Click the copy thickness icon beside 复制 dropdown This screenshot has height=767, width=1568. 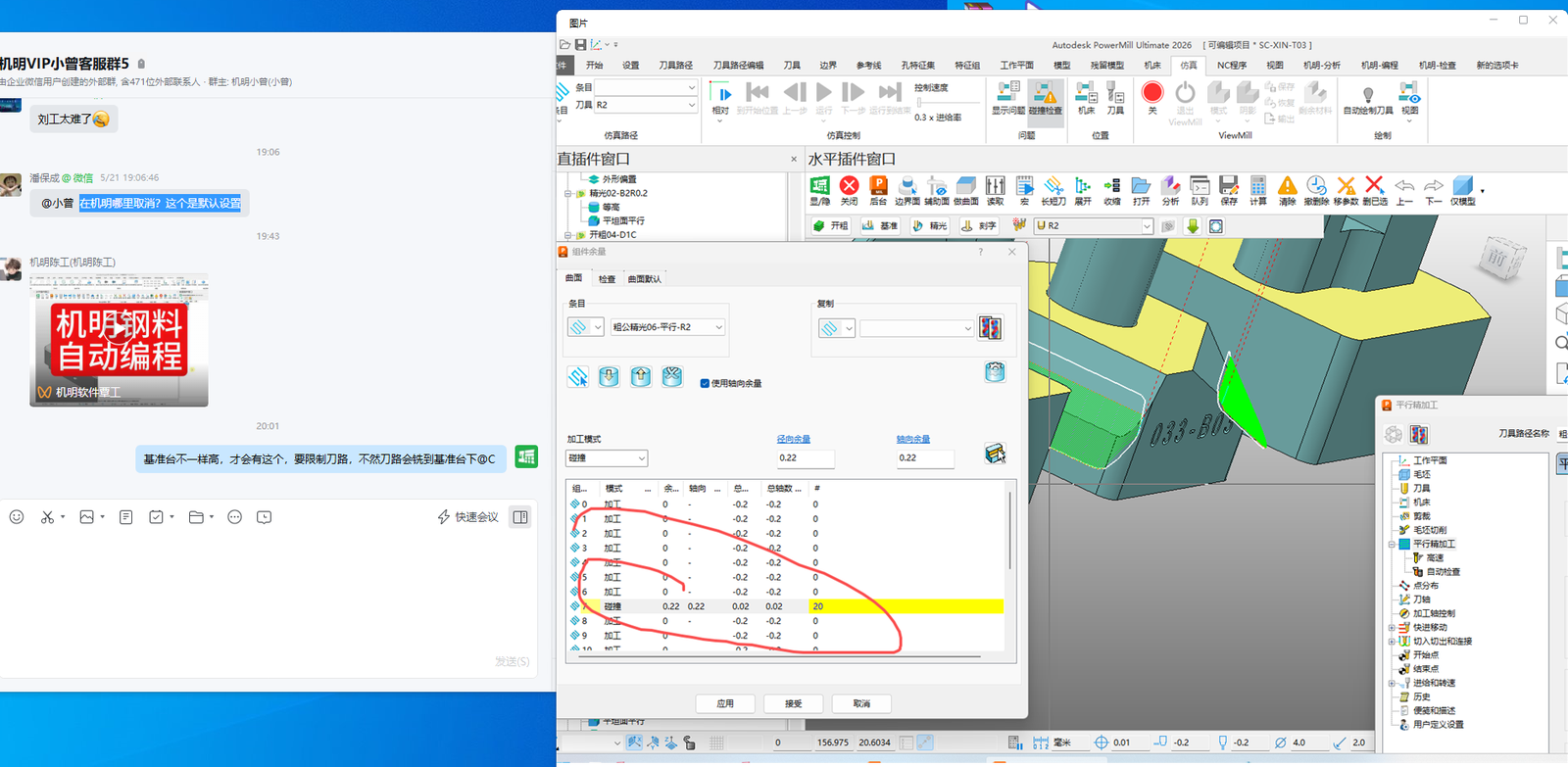(x=991, y=328)
